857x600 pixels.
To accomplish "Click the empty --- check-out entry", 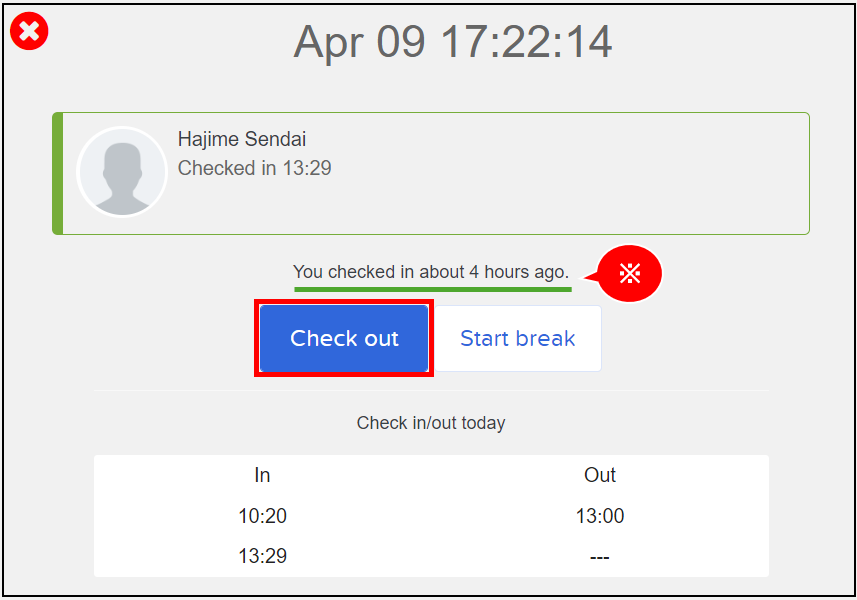I will pyautogui.click(x=600, y=557).
